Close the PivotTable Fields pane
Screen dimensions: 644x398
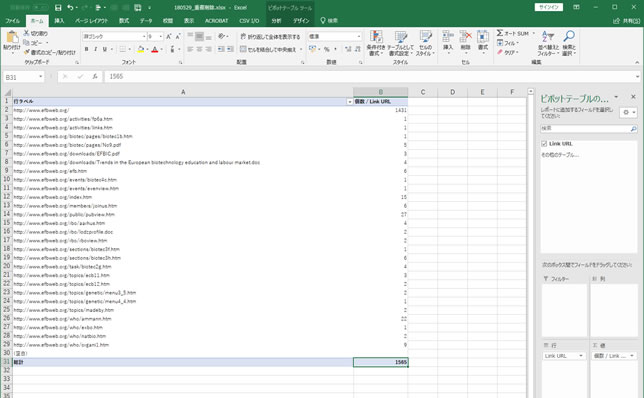[x=633, y=97]
